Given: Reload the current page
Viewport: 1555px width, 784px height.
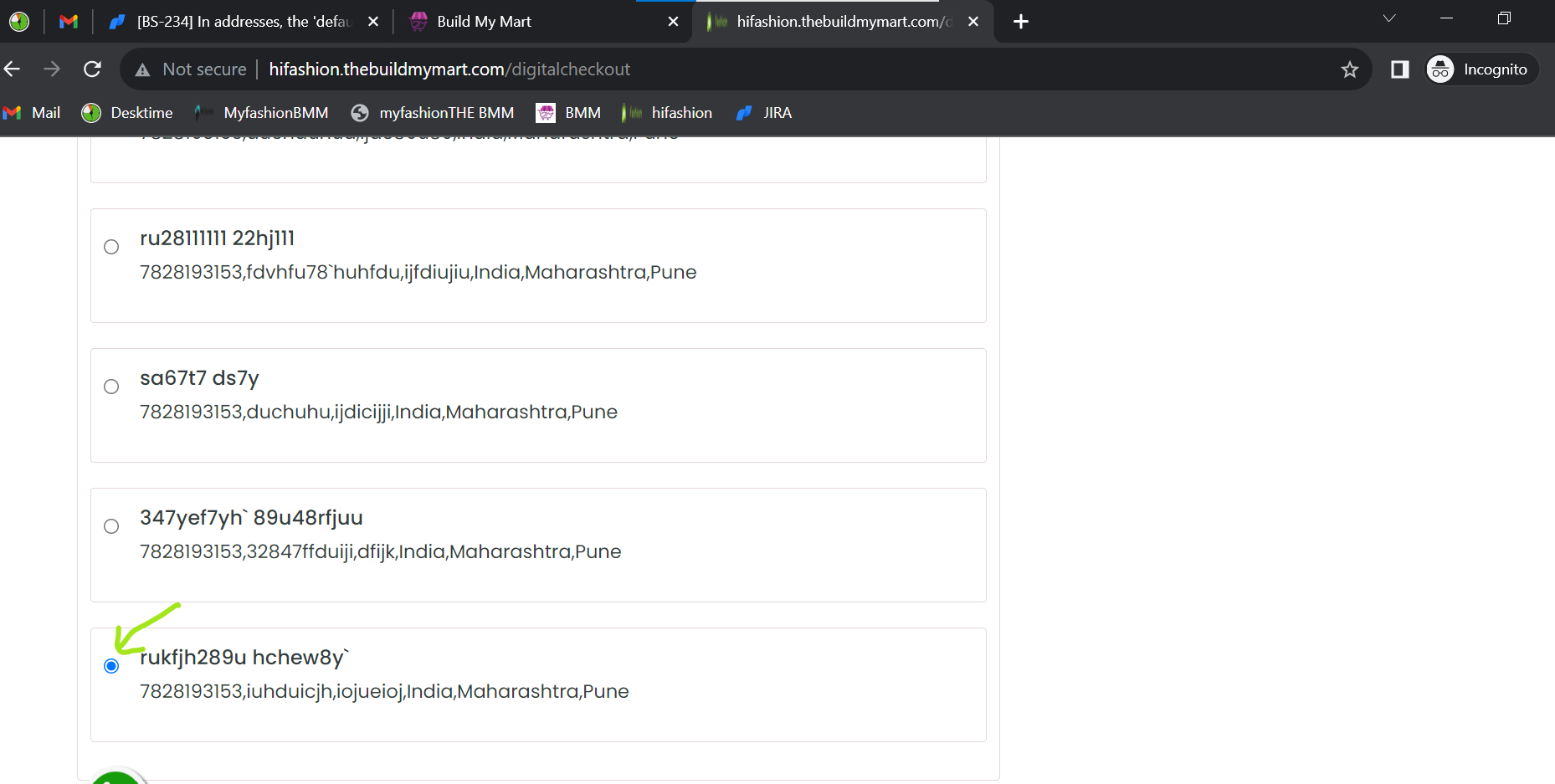Looking at the screenshot, I should pyautogui.click(x=92, y=69).
